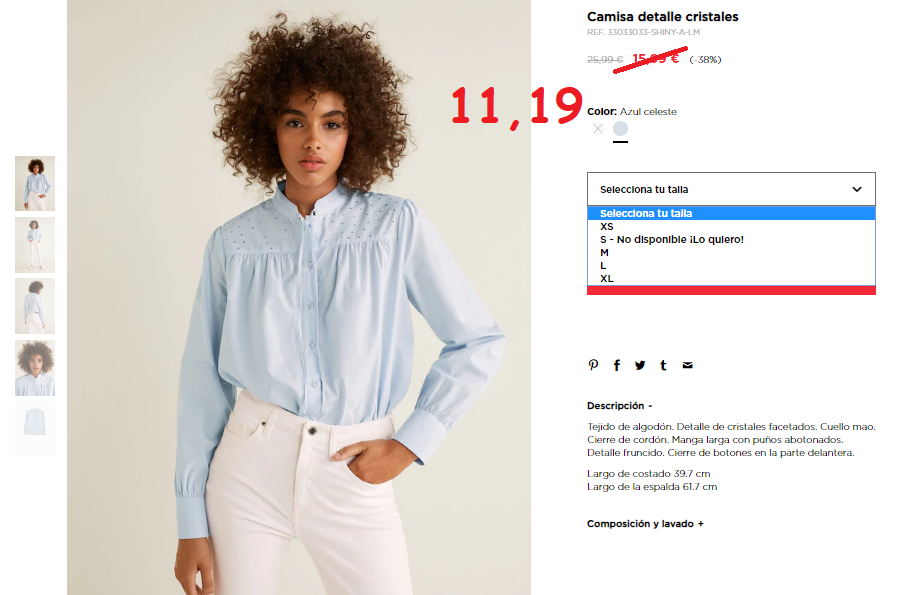Share the shirt on Tumblr

click(664, 365)
